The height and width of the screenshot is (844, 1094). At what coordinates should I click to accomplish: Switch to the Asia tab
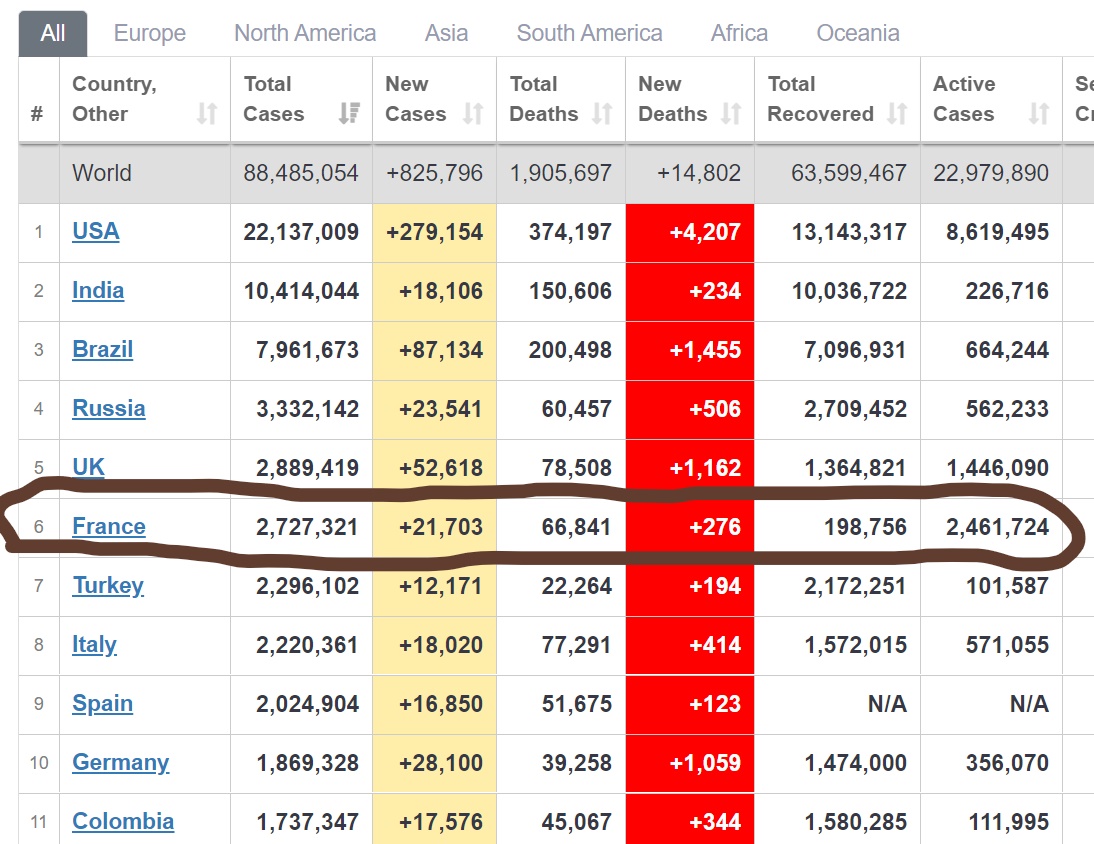pyautogui.click(x=447, y=33)
